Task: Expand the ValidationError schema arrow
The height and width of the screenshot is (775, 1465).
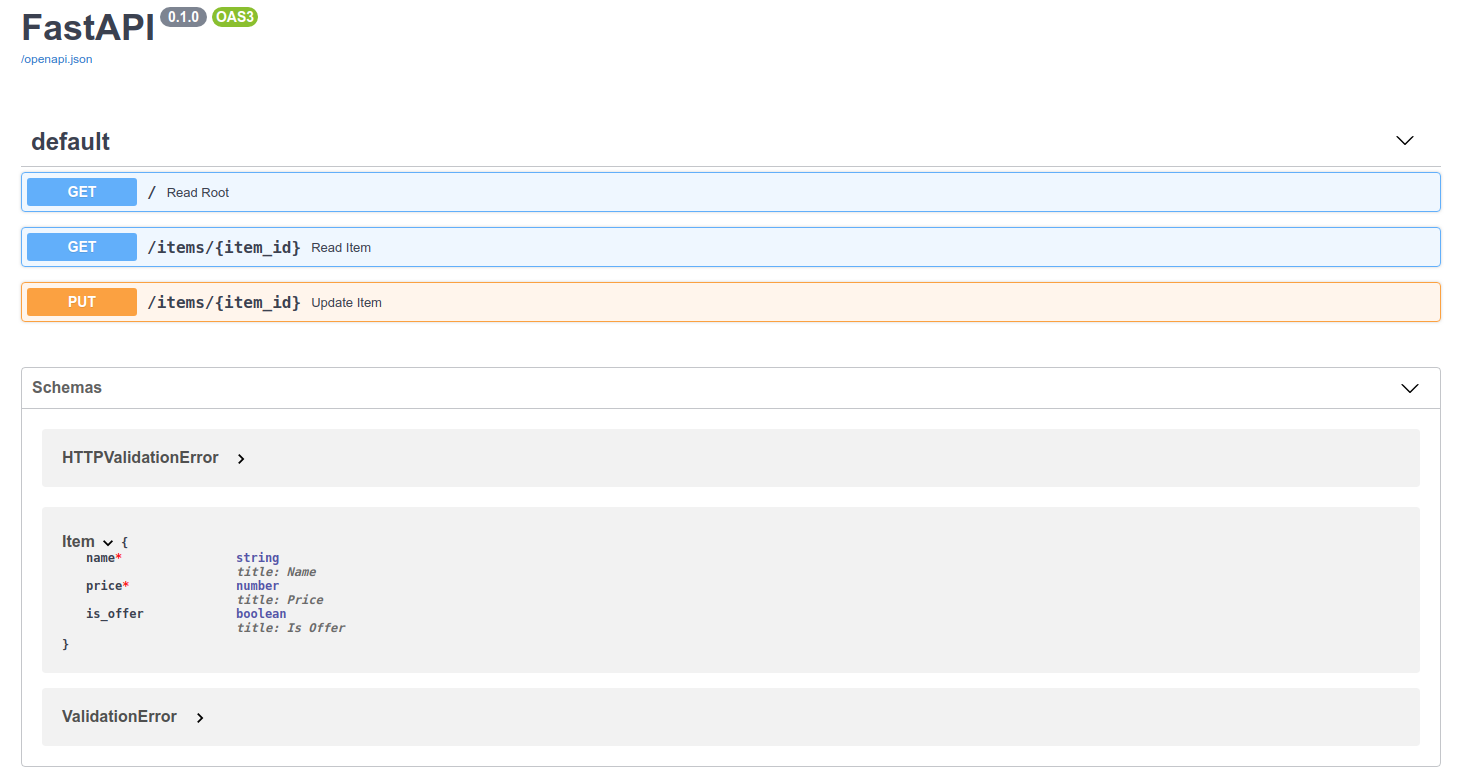Action: (x=200, y=718)
